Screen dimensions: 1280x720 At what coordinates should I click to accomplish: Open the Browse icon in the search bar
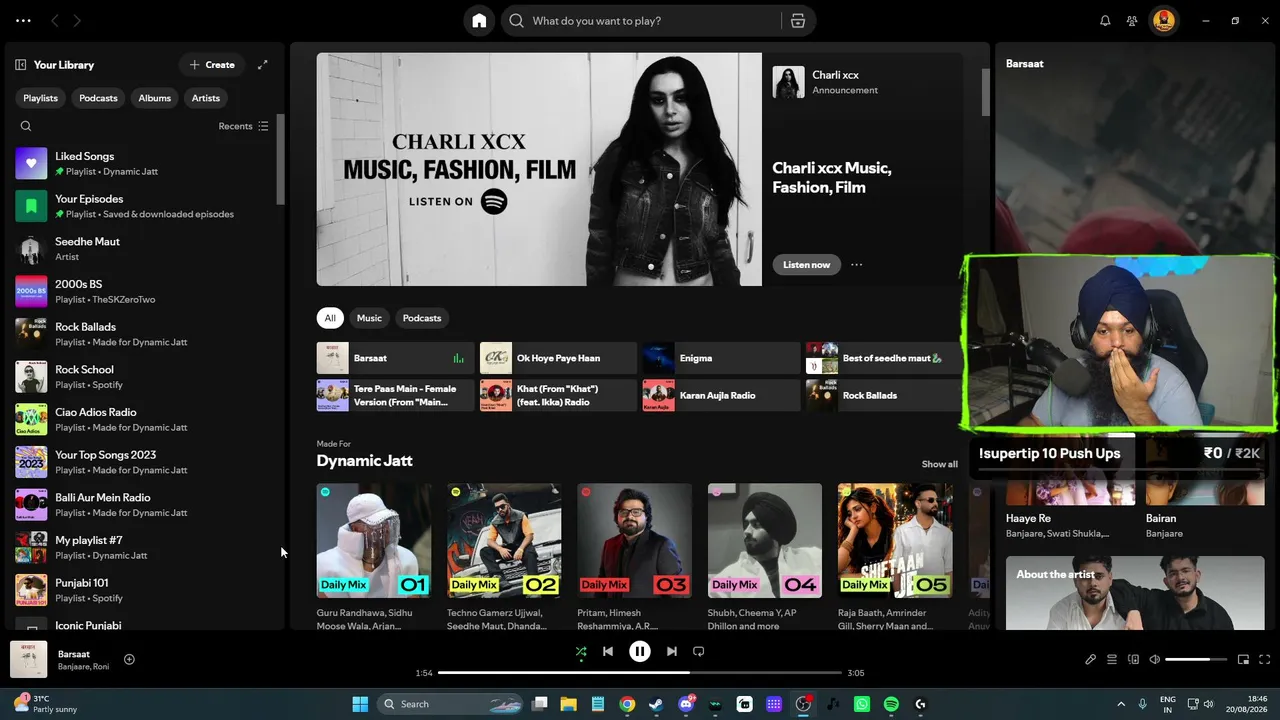coord(797,21)
